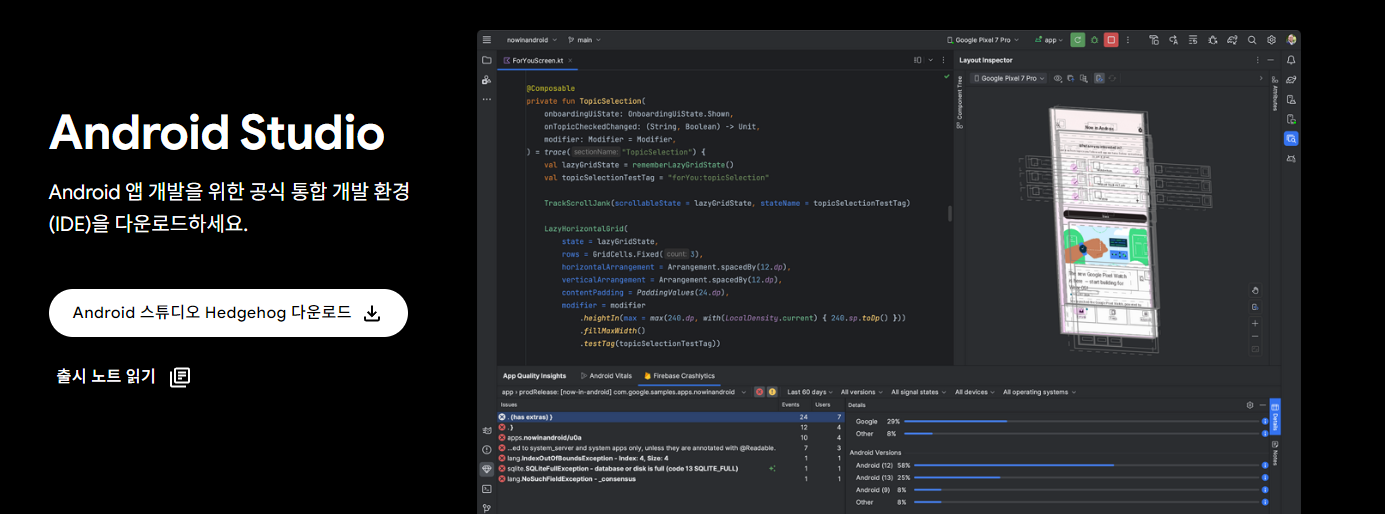Open the Attributes side tab
Image resolution: width=1385 pixels, height=514 pixels.
point(1274,92)
